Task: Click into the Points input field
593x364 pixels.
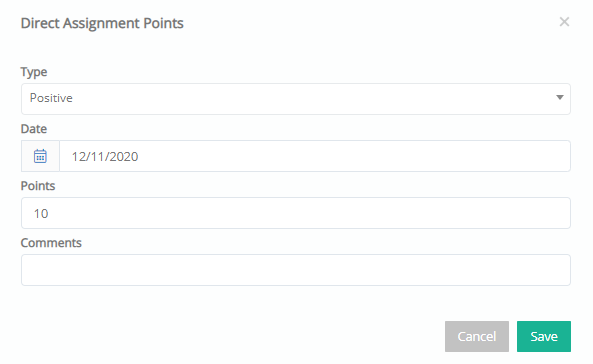Action: pyautogui.click(x=296, y=213)
